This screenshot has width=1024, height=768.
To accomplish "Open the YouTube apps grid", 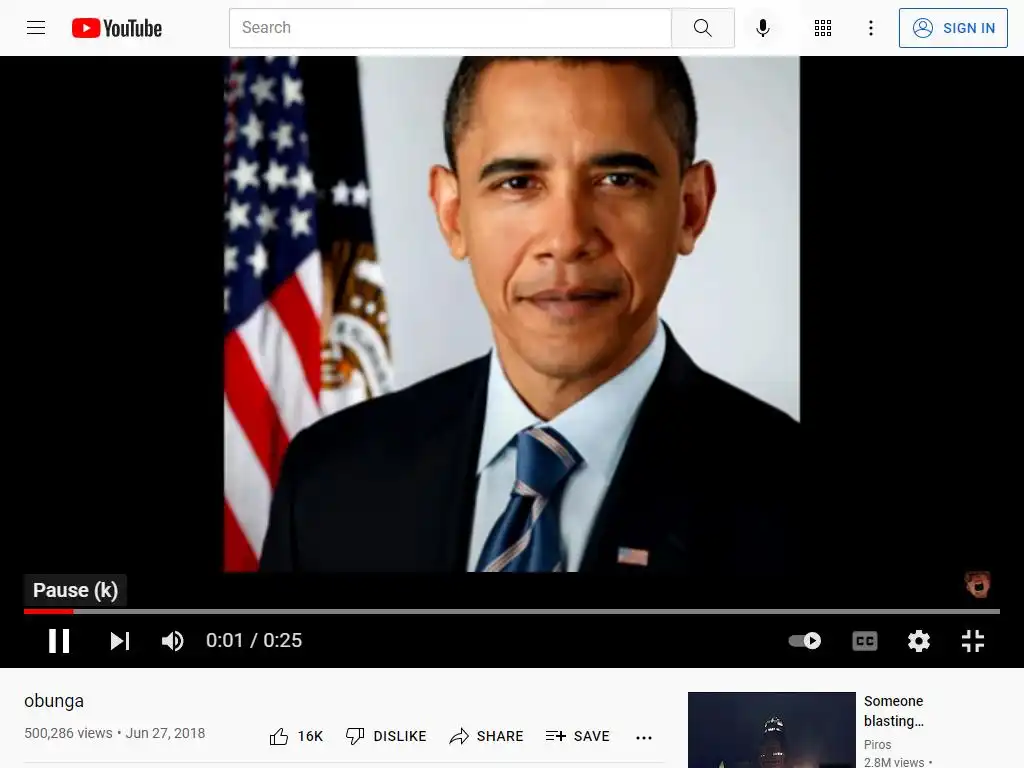I will [x=823, y=27].
